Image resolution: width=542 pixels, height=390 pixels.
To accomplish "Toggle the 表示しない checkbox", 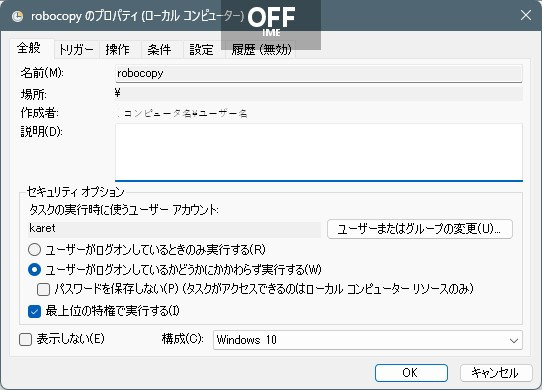I will 26,340.
